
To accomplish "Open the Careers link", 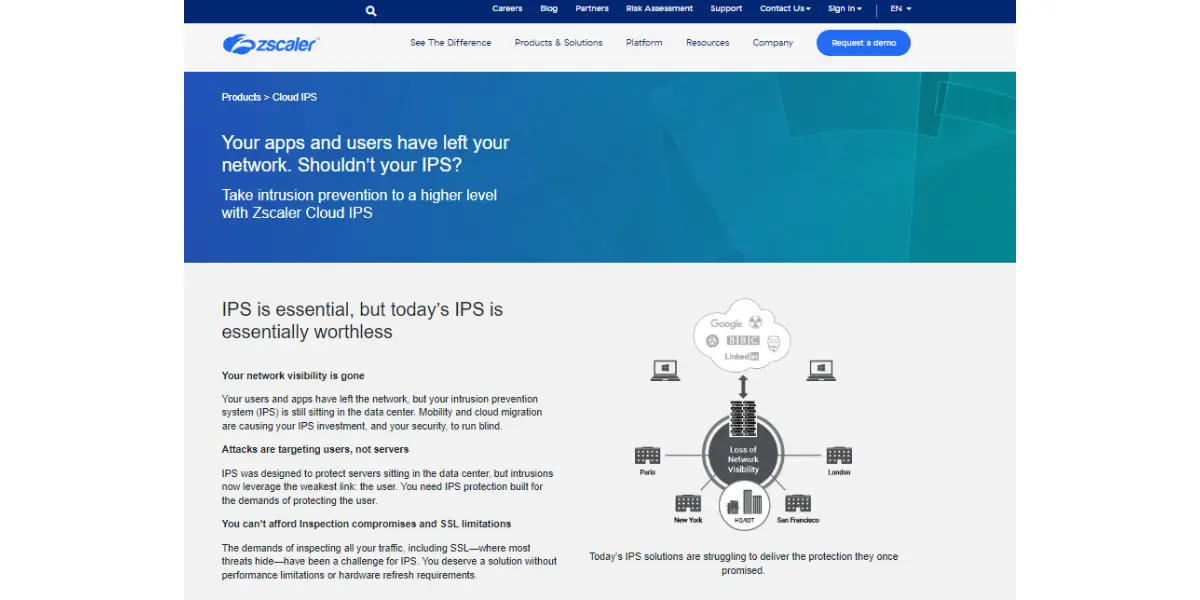I will (x=507, y=9).
